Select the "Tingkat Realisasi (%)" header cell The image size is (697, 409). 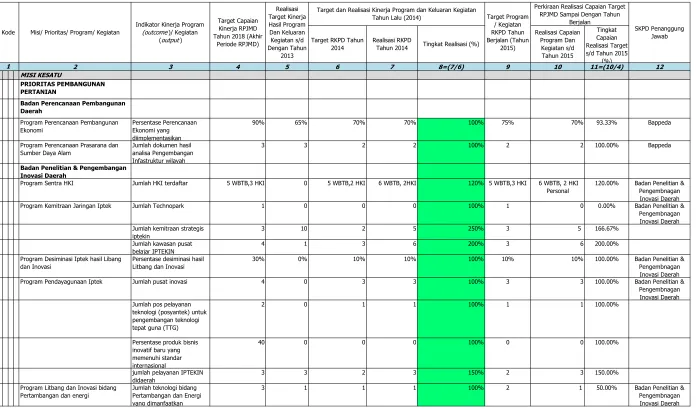451,44
